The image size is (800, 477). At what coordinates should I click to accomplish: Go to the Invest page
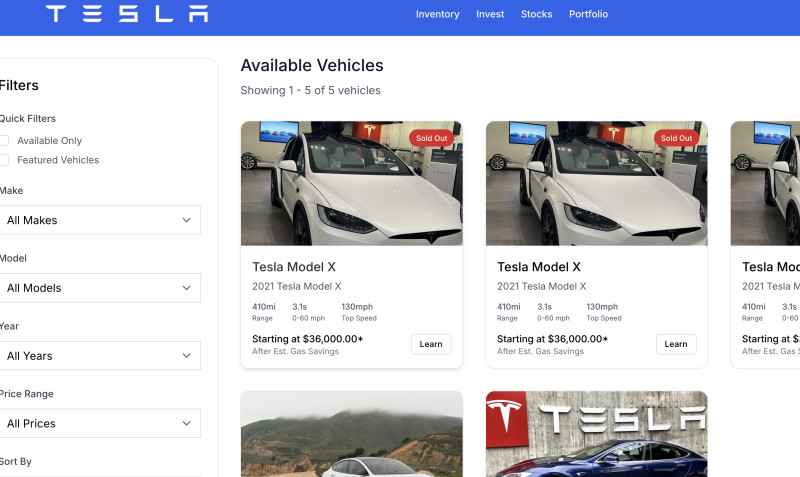click(490, 14)
